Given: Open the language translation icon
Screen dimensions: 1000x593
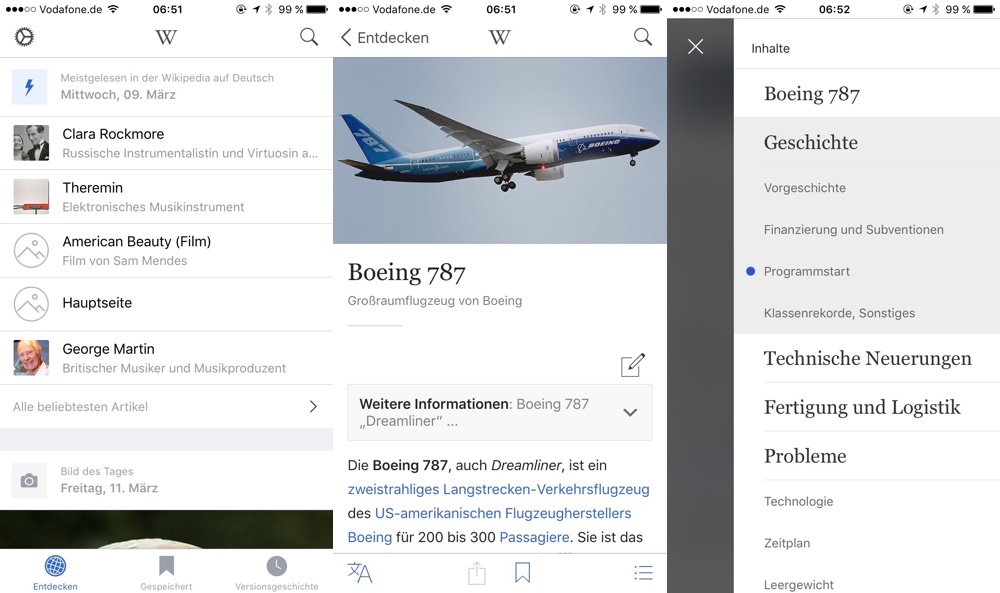Looking at the screenshot, I should [x=360, y=573].
